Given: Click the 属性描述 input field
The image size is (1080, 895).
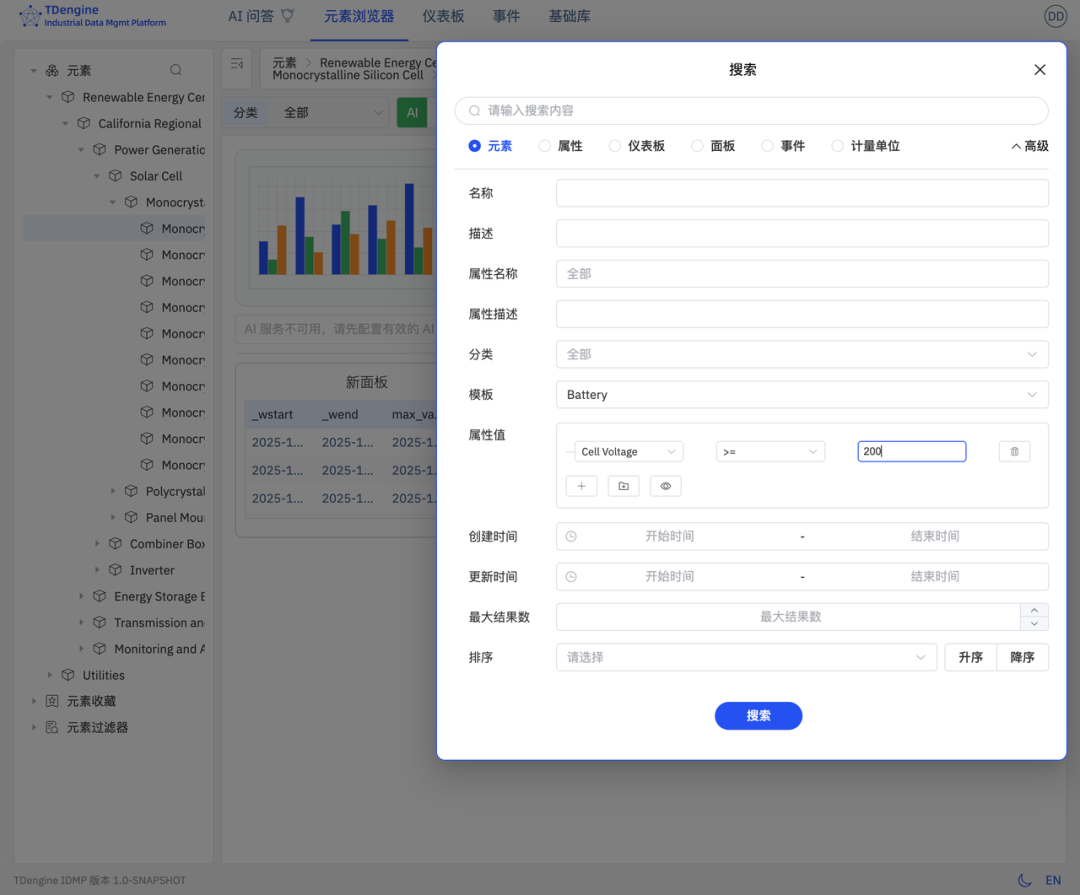Looking at the screenshot, I should (x=802, y=314).
